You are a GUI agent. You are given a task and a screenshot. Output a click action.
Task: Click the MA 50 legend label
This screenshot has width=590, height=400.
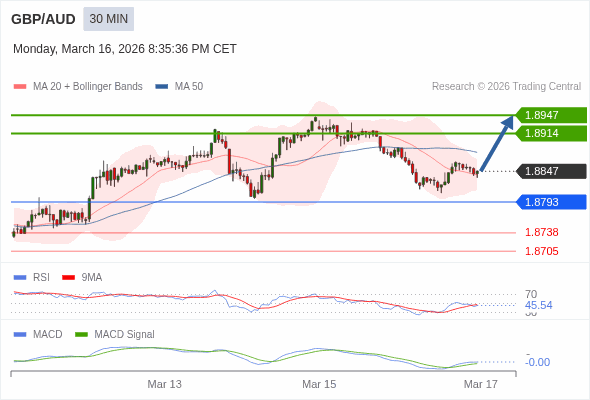click(x=189, y=87)
